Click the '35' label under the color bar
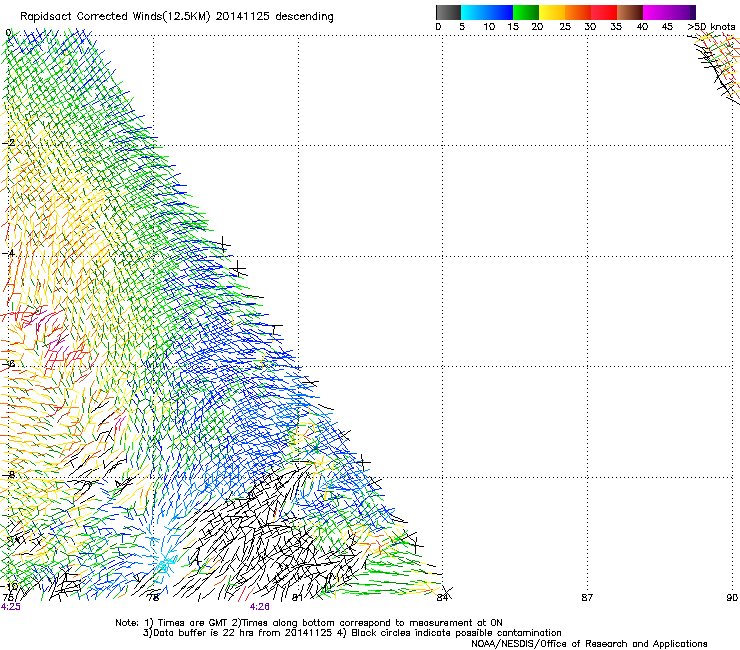 [x=616, y=27]
